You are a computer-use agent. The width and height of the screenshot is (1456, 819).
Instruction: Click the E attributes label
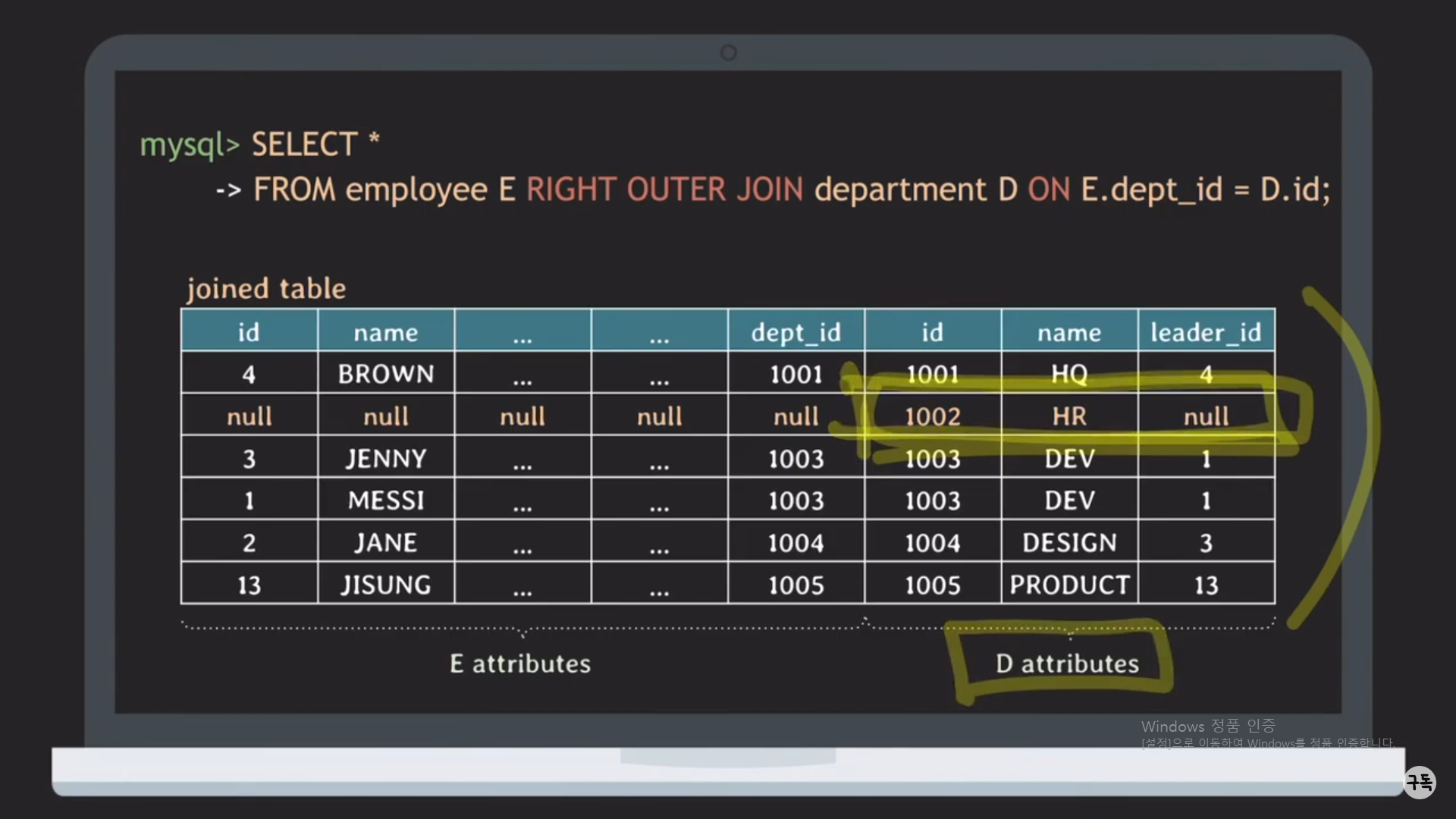click(519, 664)
